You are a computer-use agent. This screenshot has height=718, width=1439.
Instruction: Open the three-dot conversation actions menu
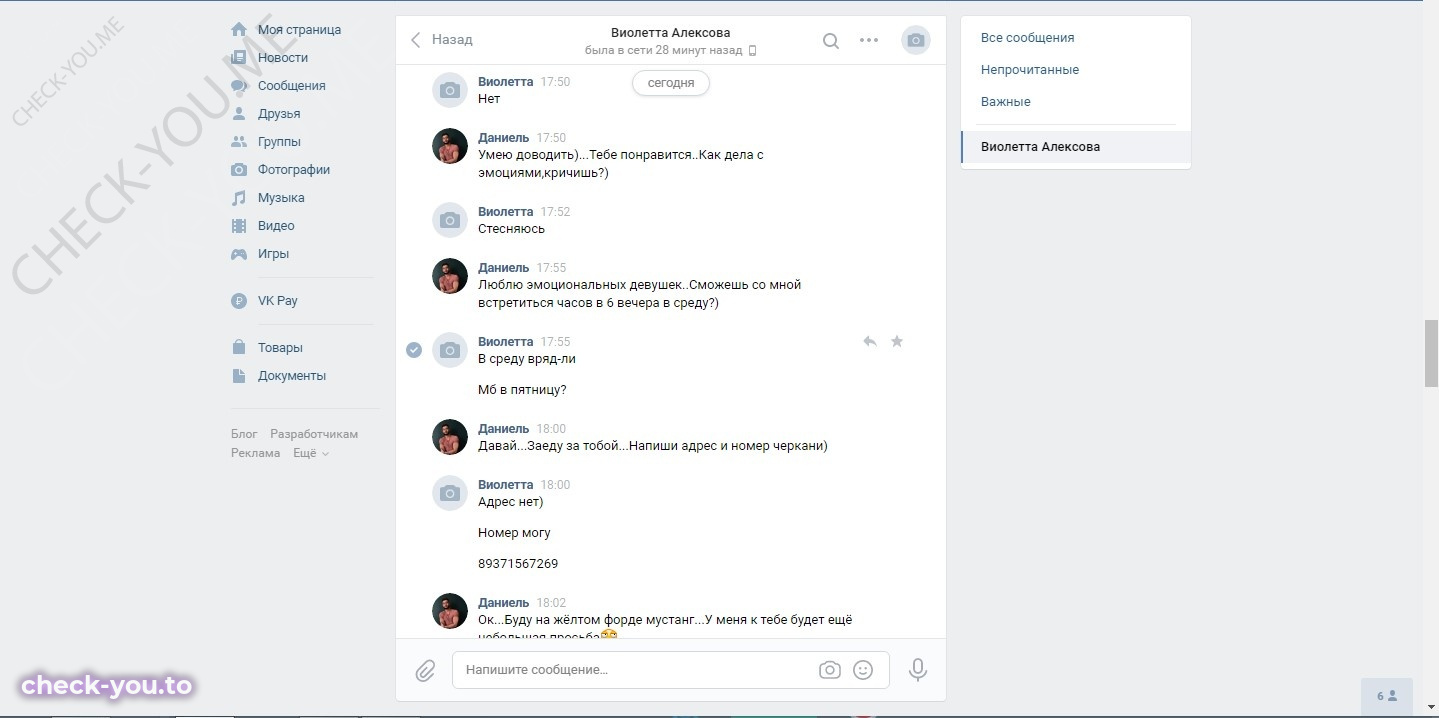coord(869,40)
